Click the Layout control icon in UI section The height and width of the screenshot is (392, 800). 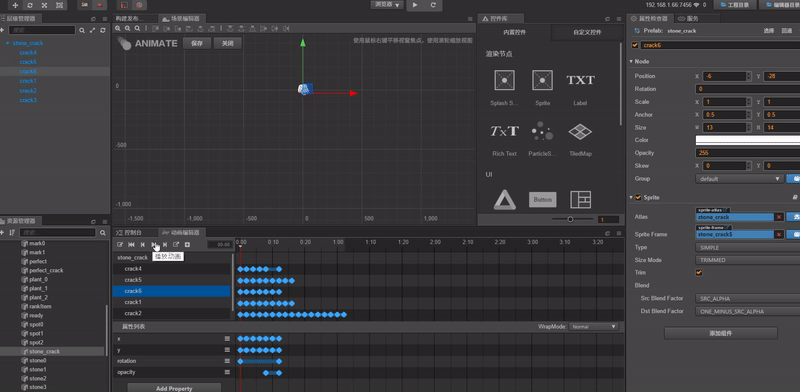coord(580,200)
